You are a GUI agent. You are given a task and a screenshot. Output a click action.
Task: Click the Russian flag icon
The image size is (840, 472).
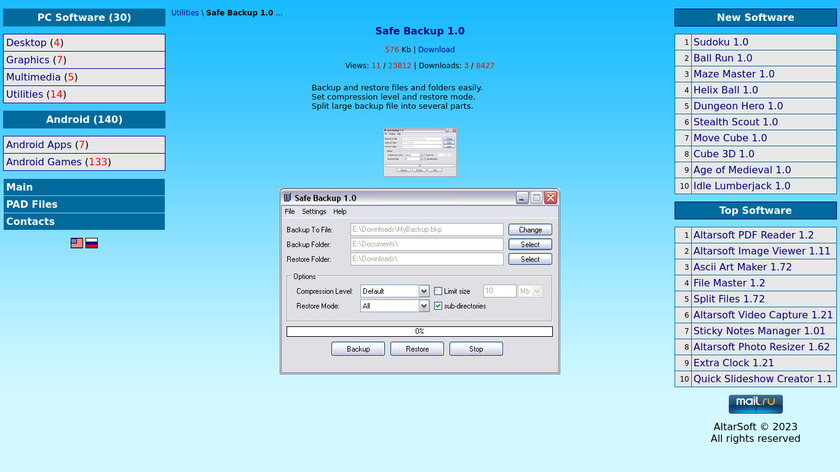(91, 243)
